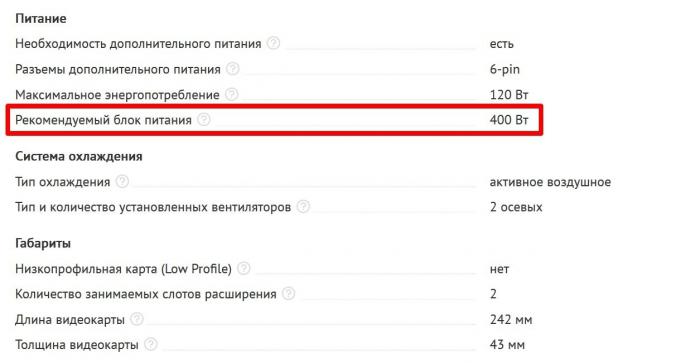Click the Система охлаждения section heading

(79, 157)
